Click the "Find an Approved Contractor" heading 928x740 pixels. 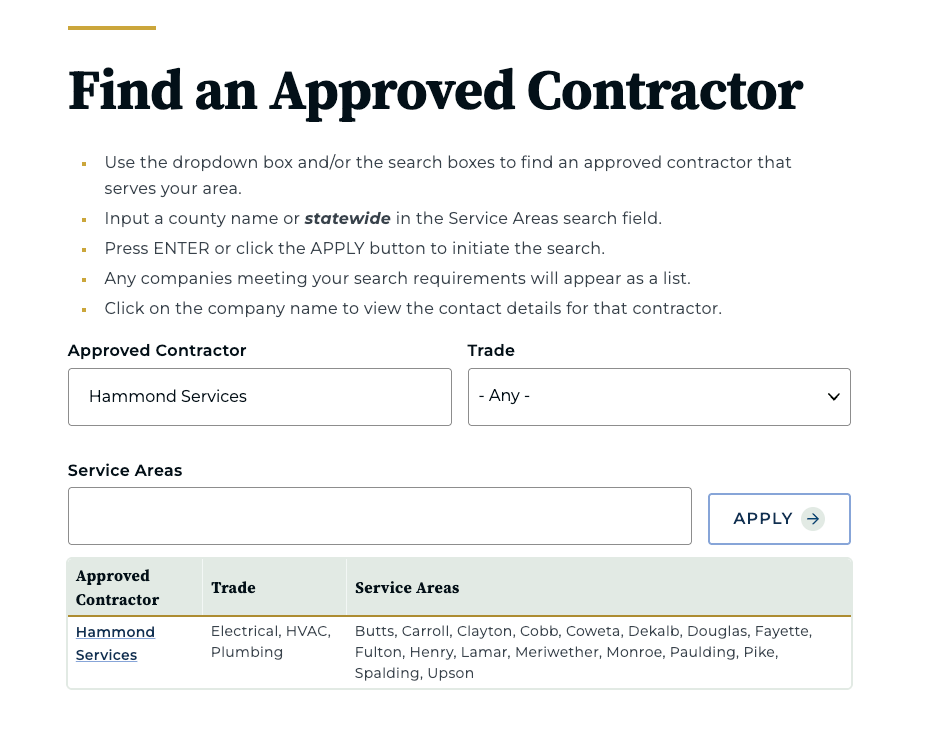[435, 91]
